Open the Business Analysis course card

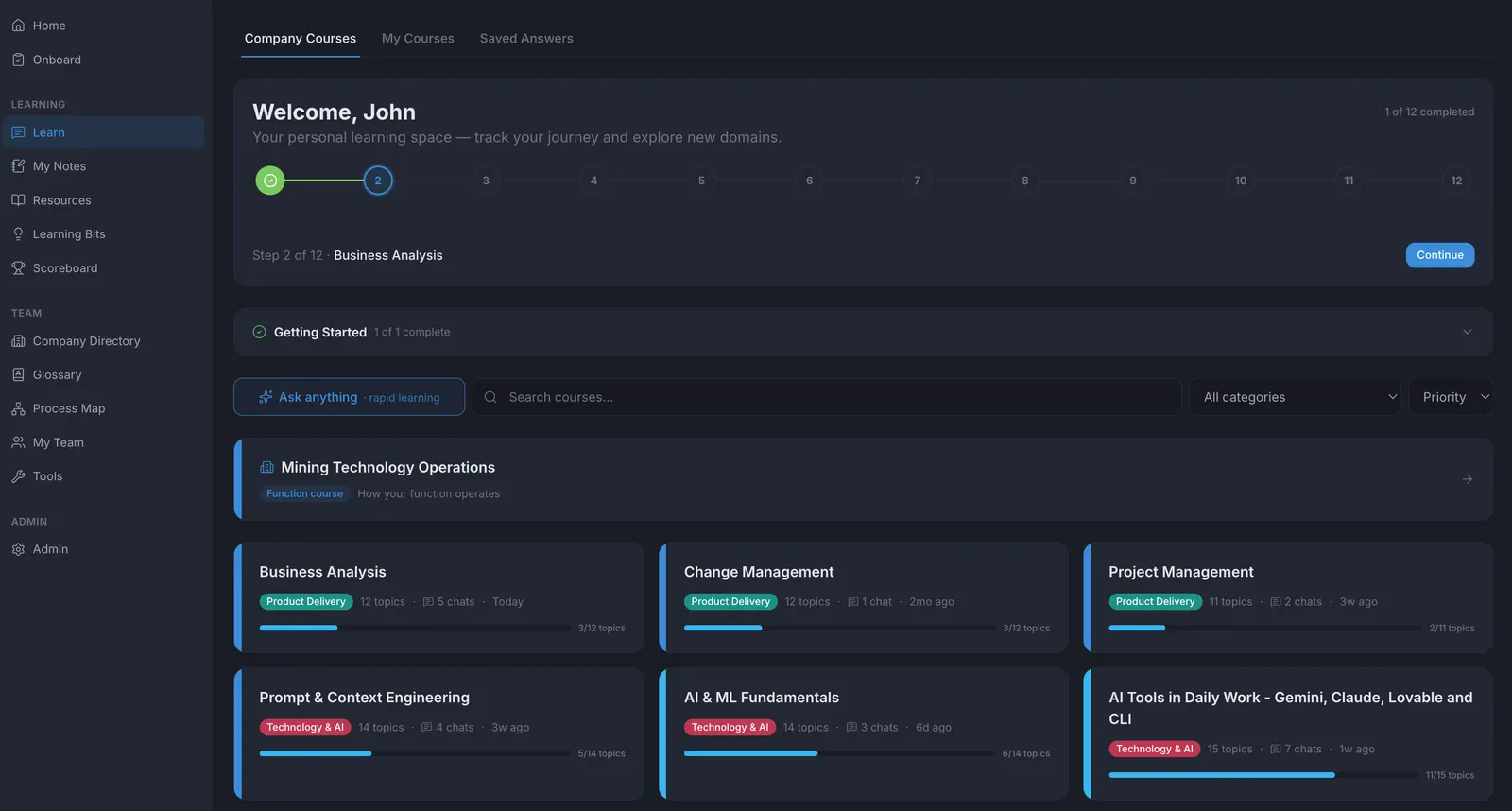click(x=438, y=597)
